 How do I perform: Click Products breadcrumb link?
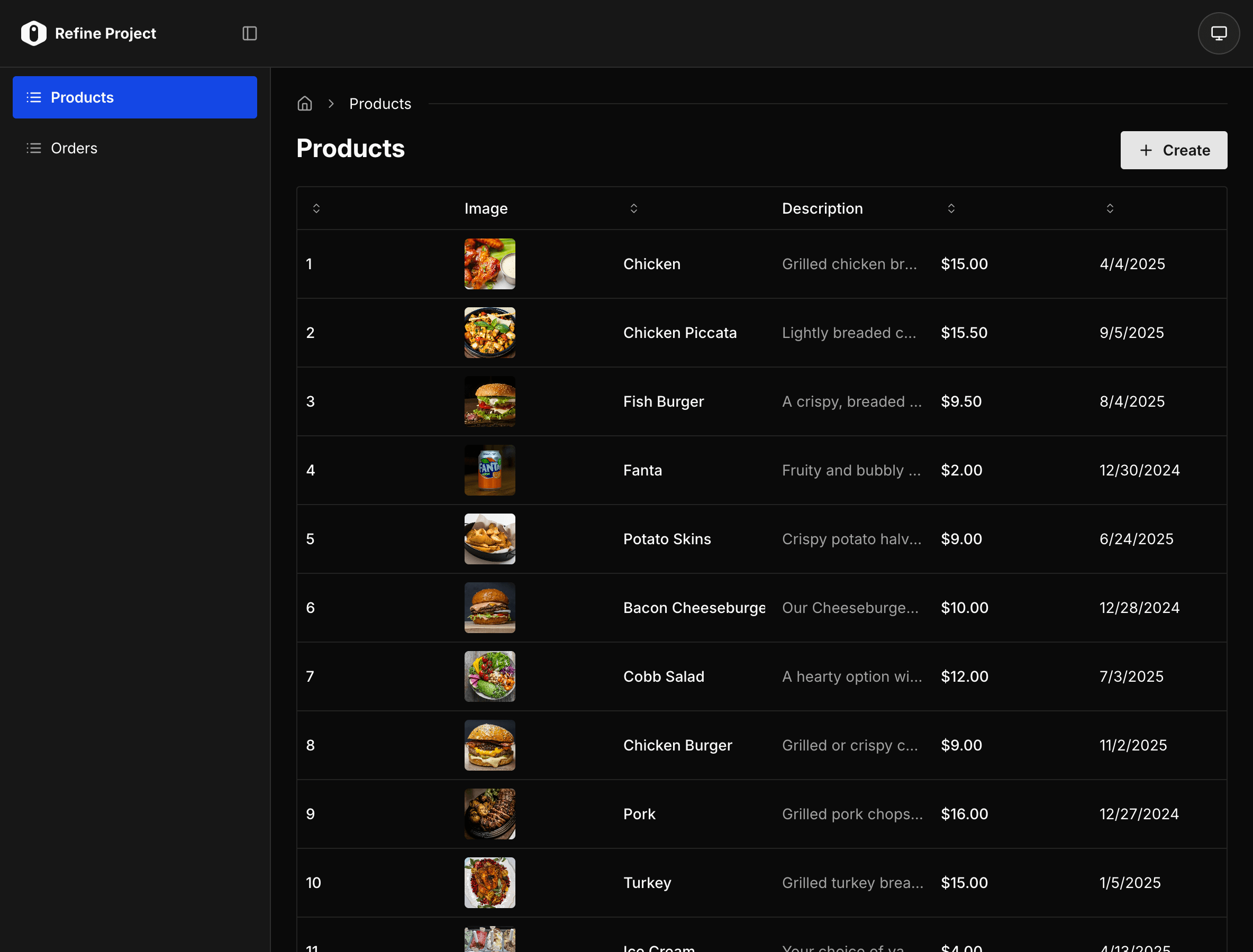coord(380,104)
